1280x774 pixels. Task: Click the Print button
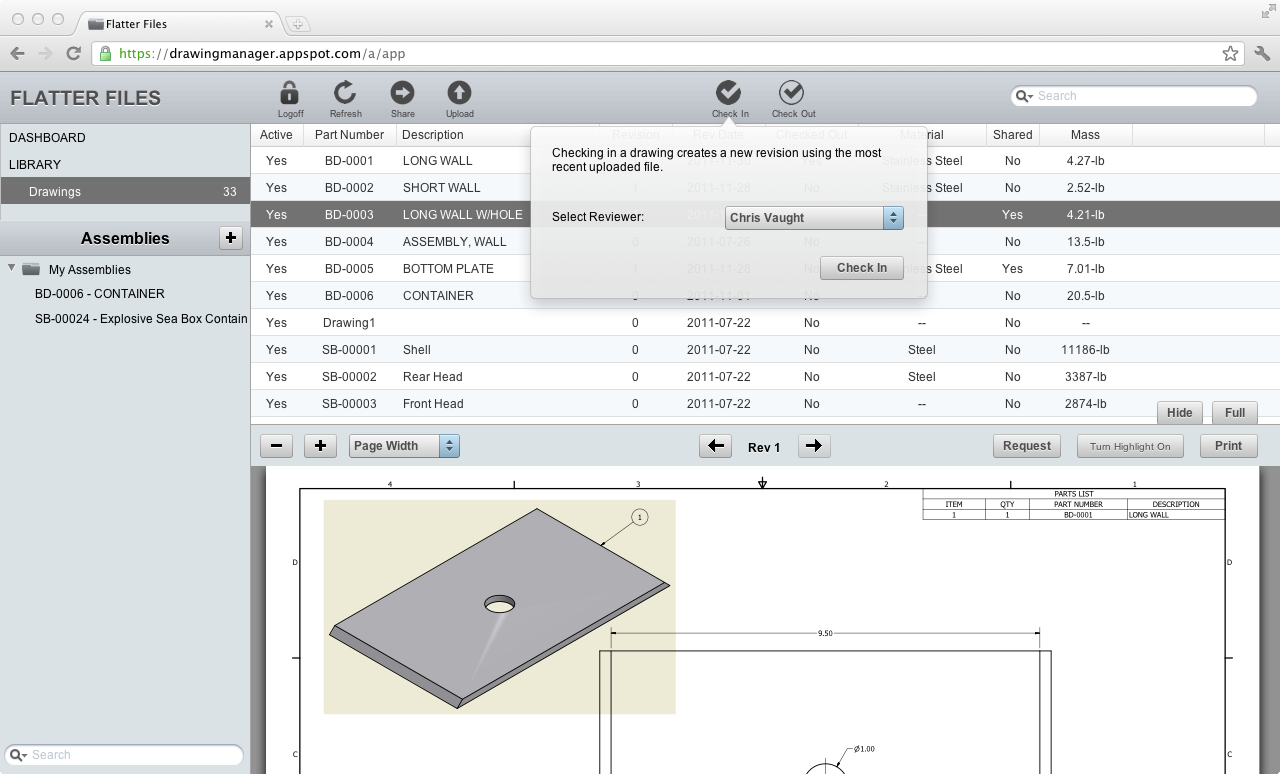pos(1229,446)
